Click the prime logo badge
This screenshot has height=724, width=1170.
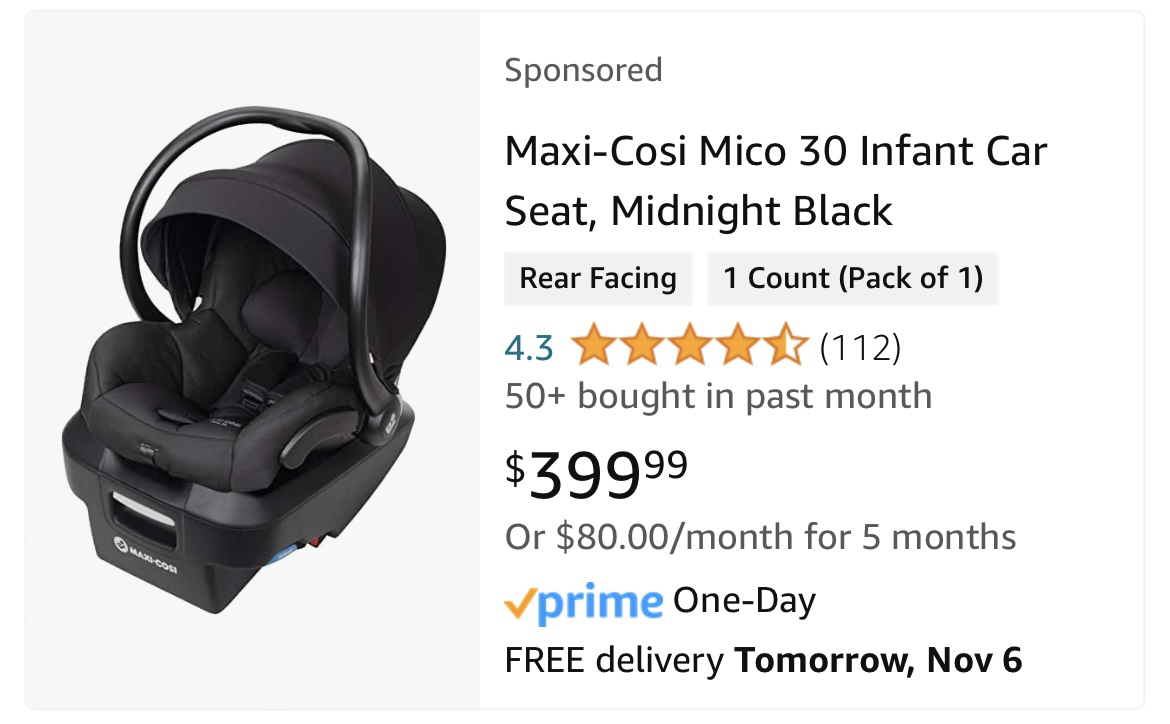point(584,602)
